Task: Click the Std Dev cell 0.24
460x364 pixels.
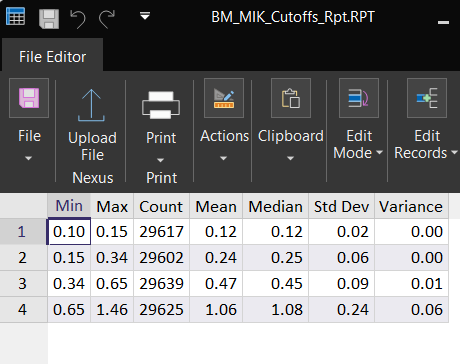Action: point(341,310)
